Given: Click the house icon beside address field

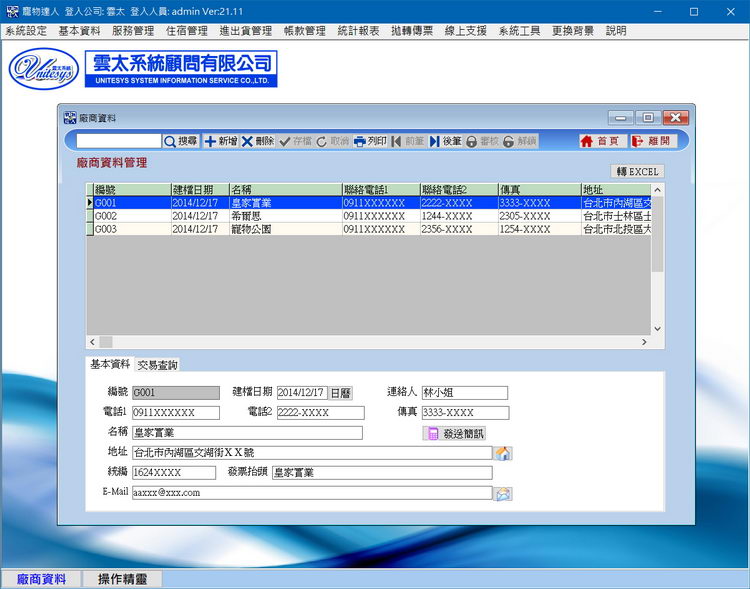Looking at the screenshot, I should 504,453.
